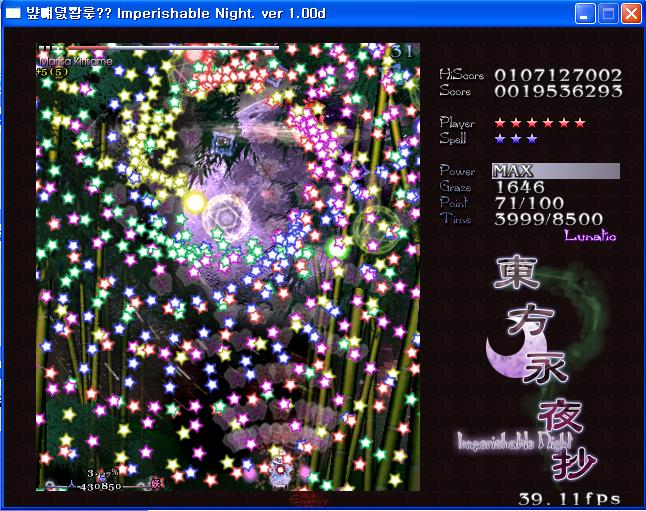The image size is (646, 511).
Task: Click the Power MAX gauge bar
Action: click(555, 171)
